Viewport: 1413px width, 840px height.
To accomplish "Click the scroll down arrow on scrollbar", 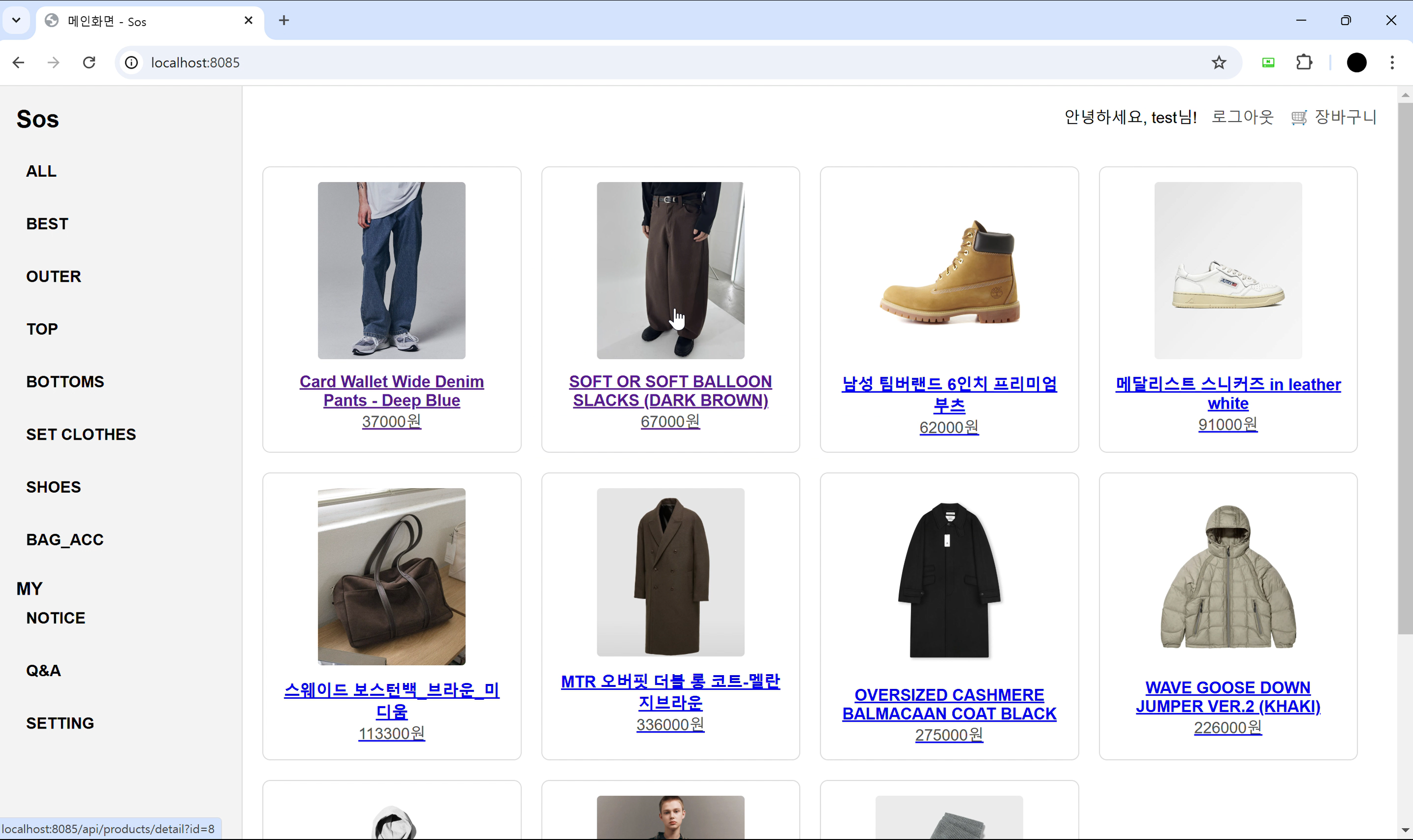I will coord(1405,830).
